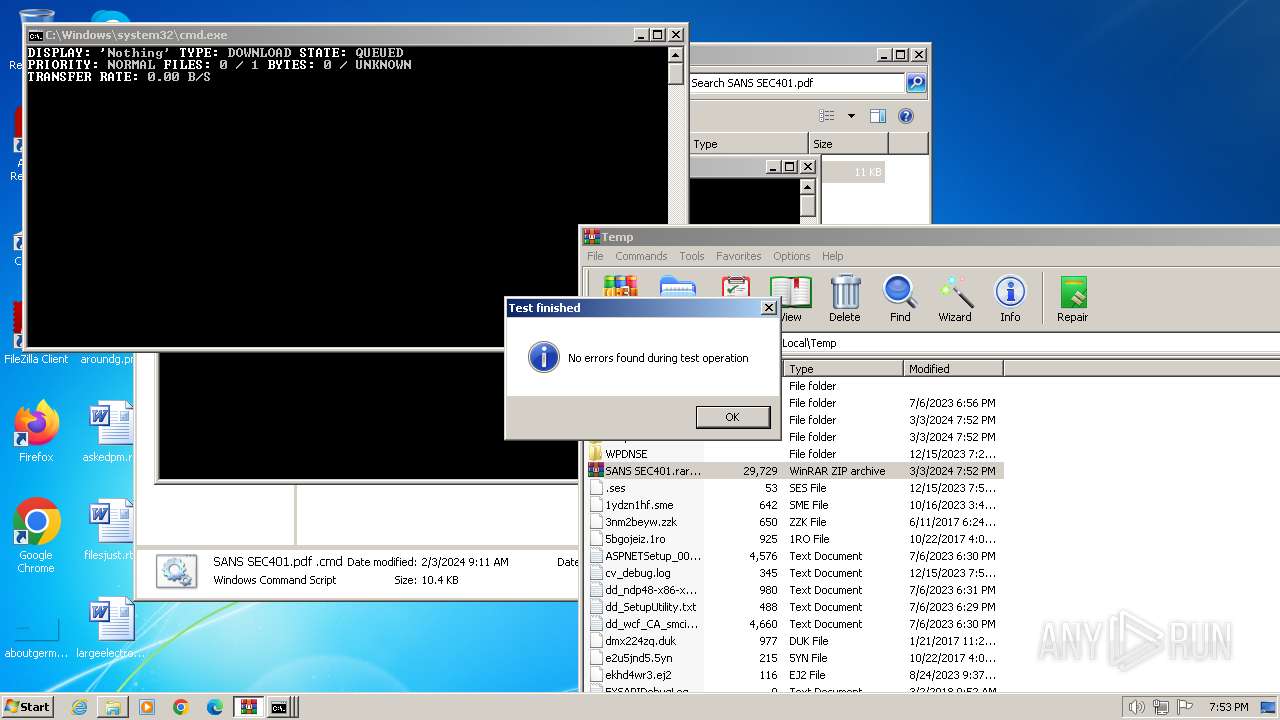The height and width of the screenshot is (720, 1280).
Task: Click the clock showing 7:53 PM
Action: coord(1228,707)
